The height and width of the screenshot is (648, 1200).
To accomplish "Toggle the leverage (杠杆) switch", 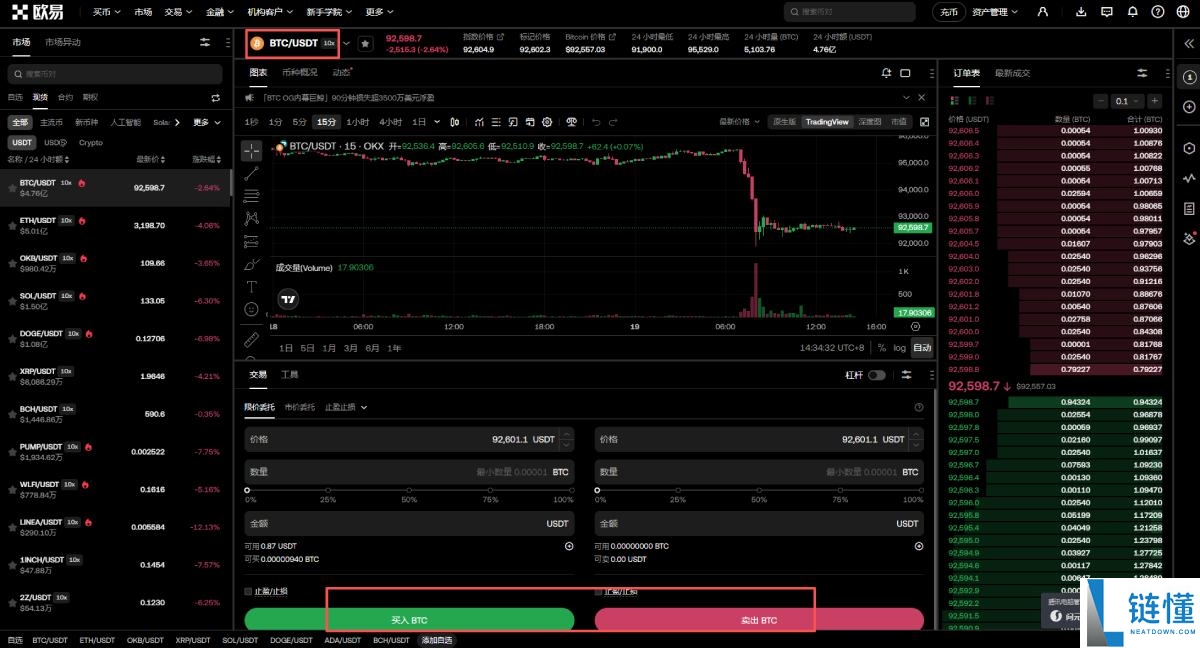I will click(x=876, y=375).
